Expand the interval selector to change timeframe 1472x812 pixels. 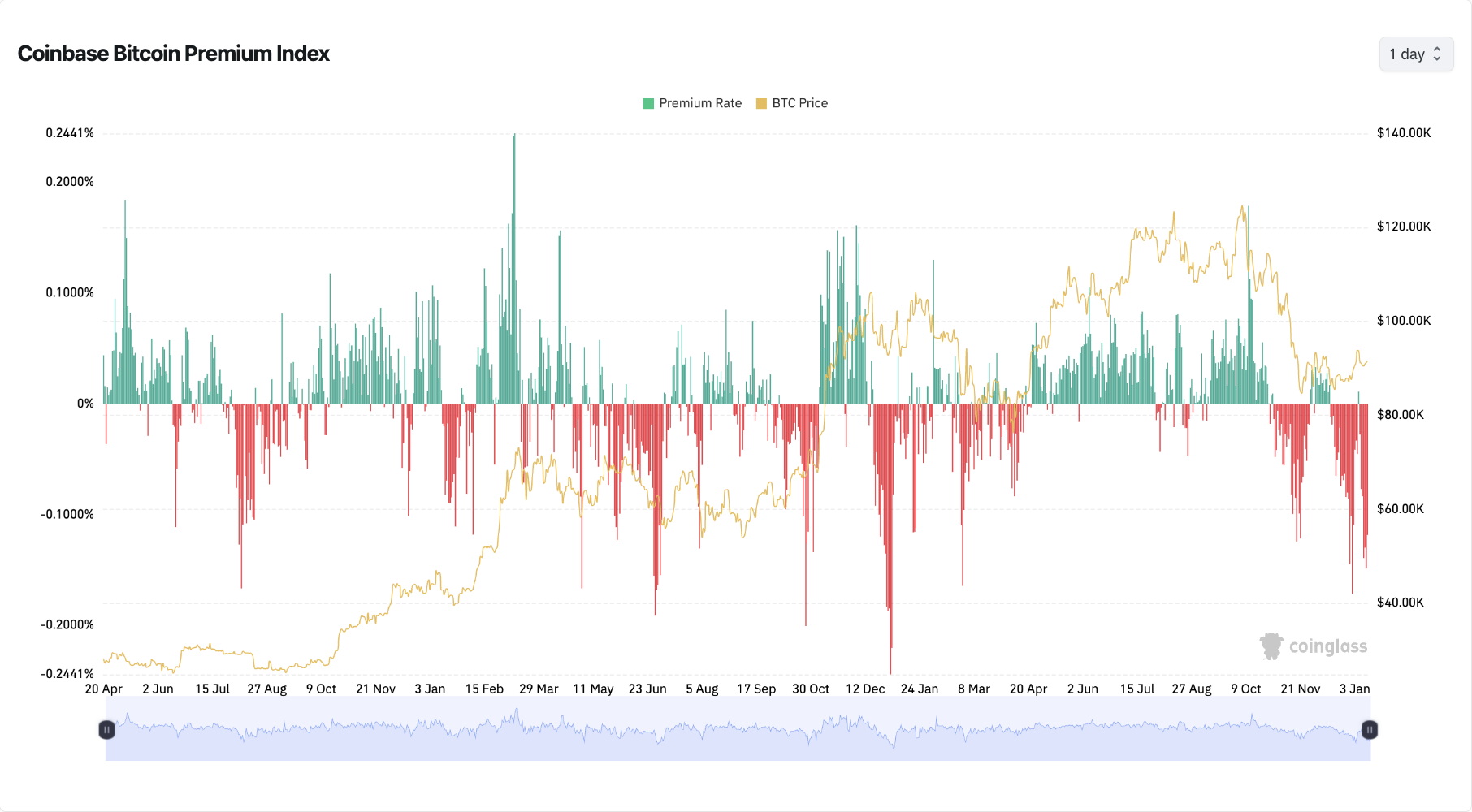1416,54
